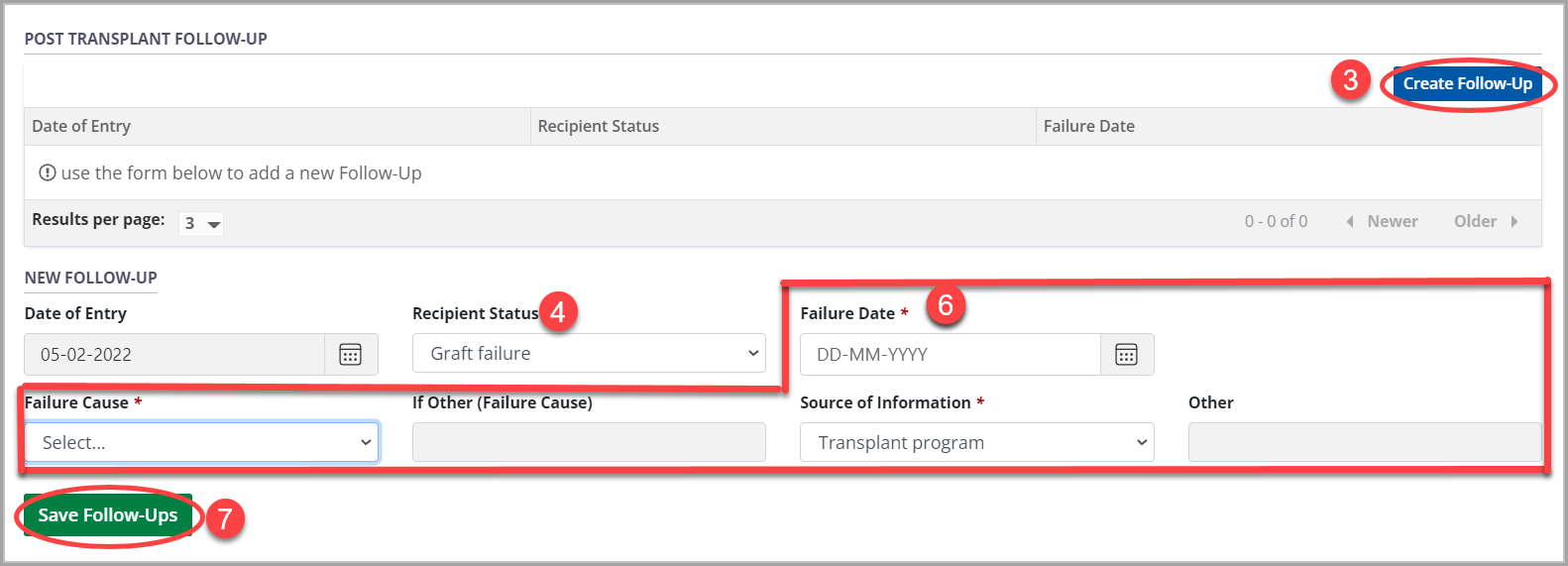
Task: Click the Save Follow-Ups button
Action: point(108,515)
